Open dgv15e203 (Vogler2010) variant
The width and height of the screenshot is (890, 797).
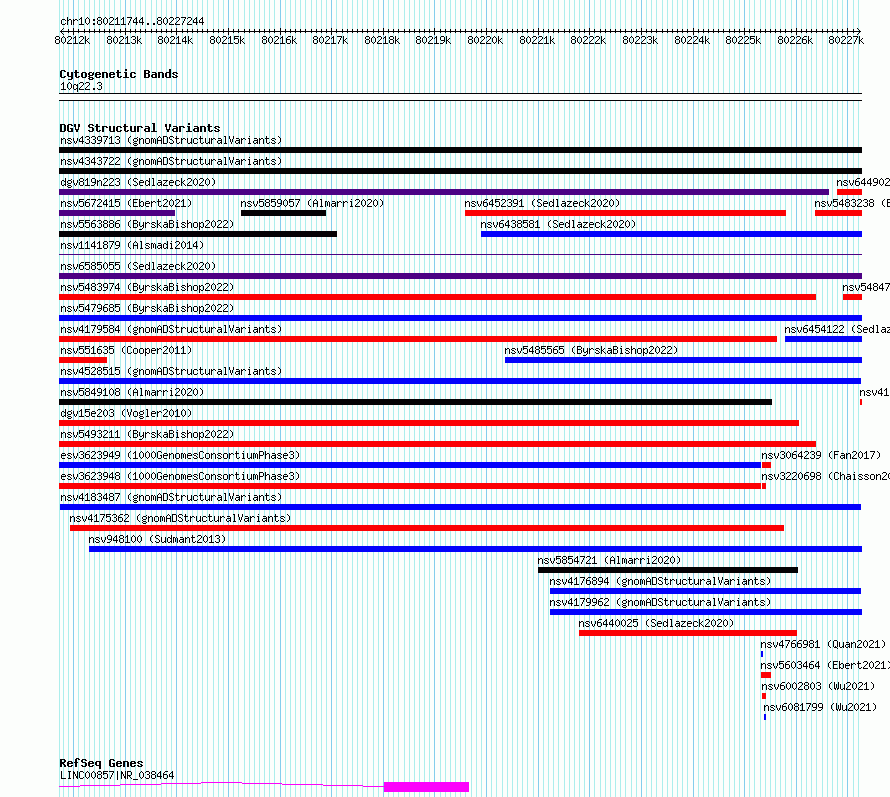126,413
